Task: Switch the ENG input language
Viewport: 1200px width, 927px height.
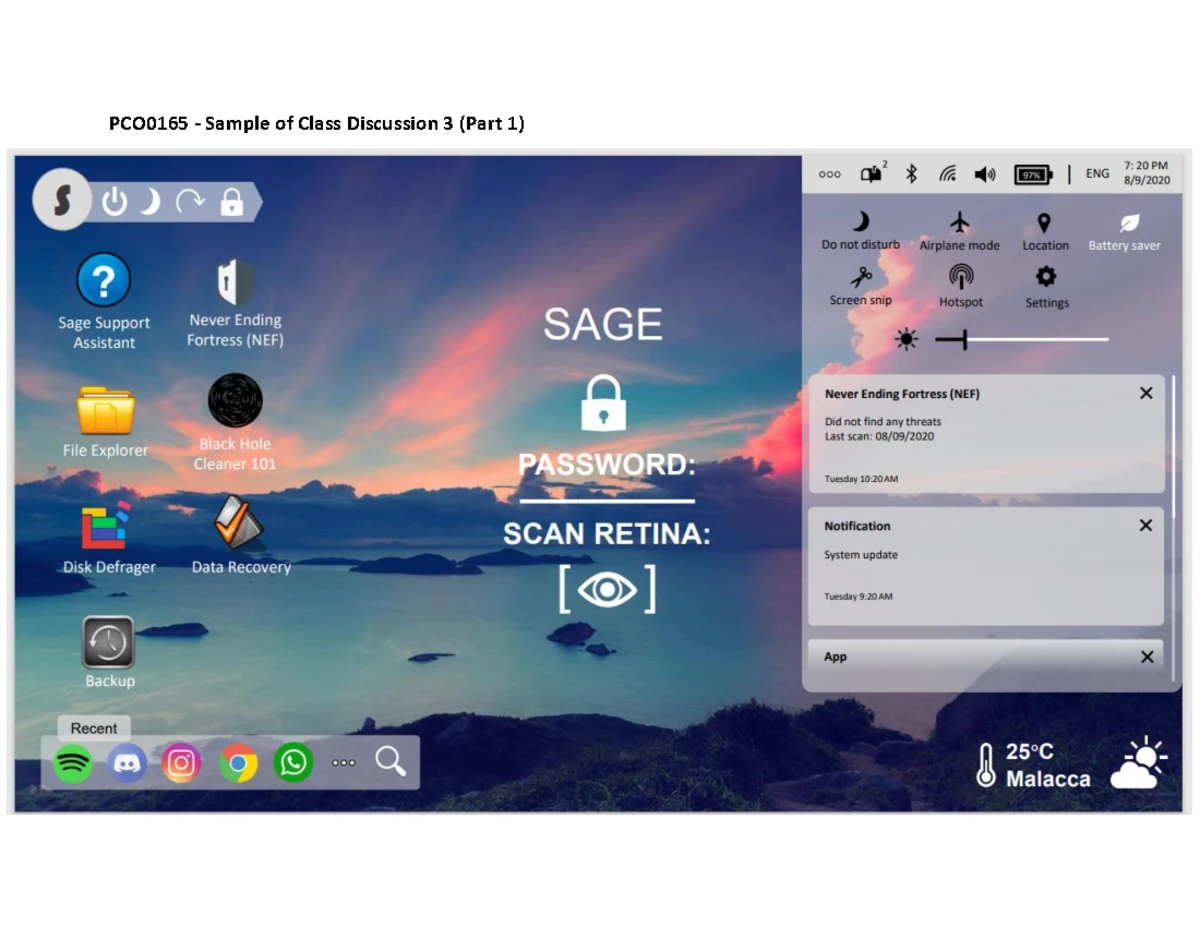Action: pos(1097,173)
